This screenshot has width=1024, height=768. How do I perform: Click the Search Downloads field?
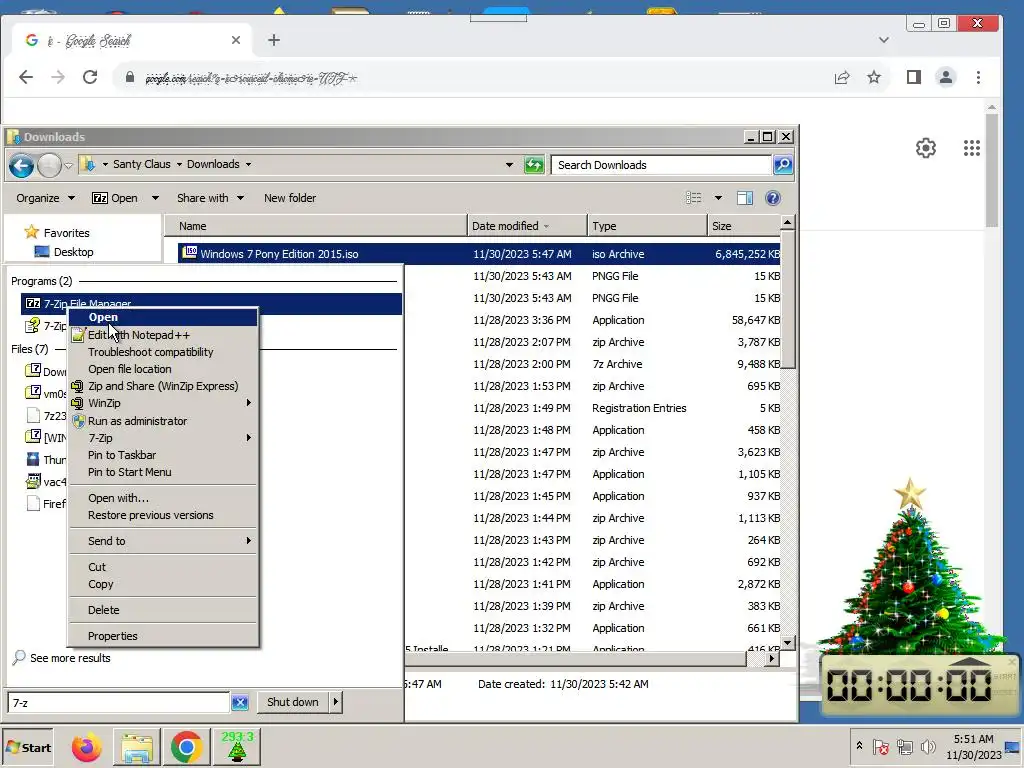point(661,165)
